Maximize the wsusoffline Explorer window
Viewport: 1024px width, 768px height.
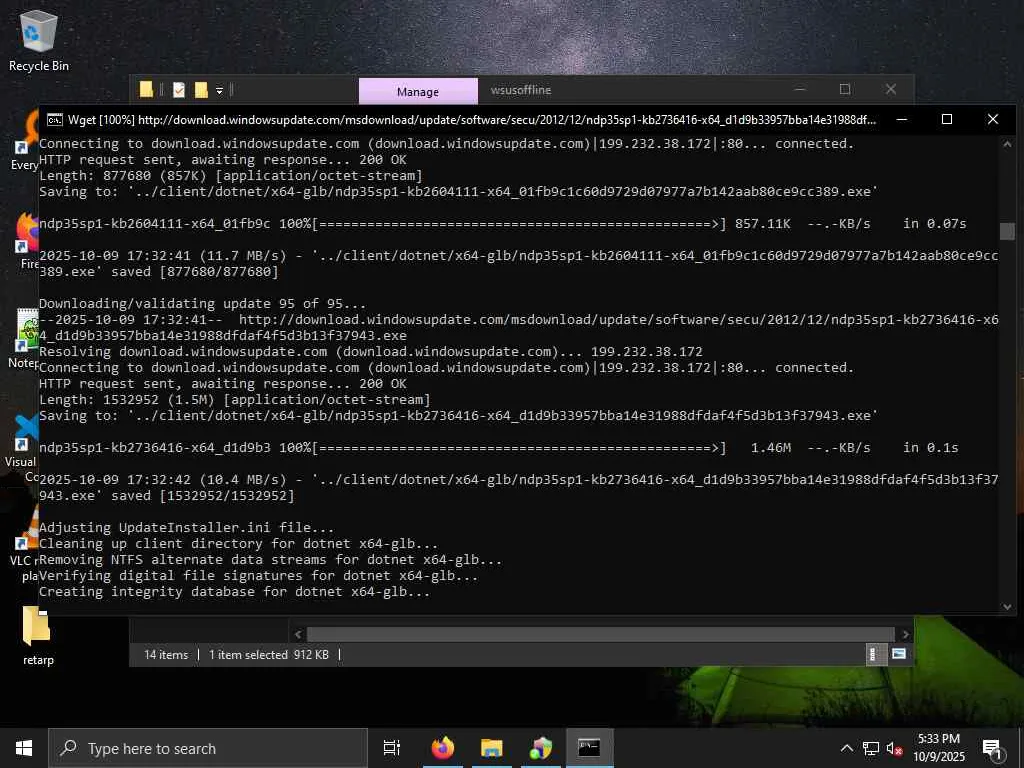click(x=845, y=89)
